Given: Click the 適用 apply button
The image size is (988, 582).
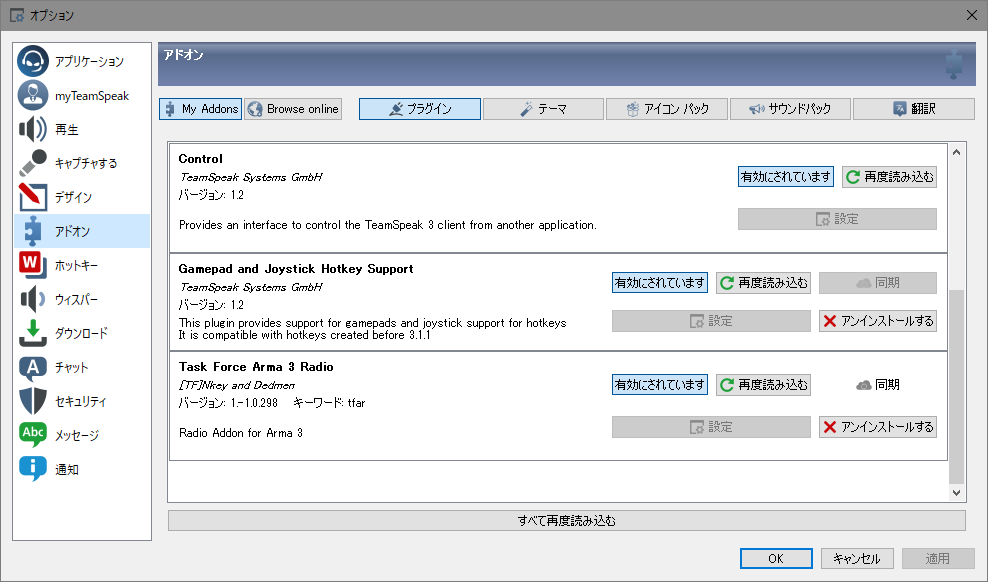Looking at the screenshot, I should coord(938,559).
